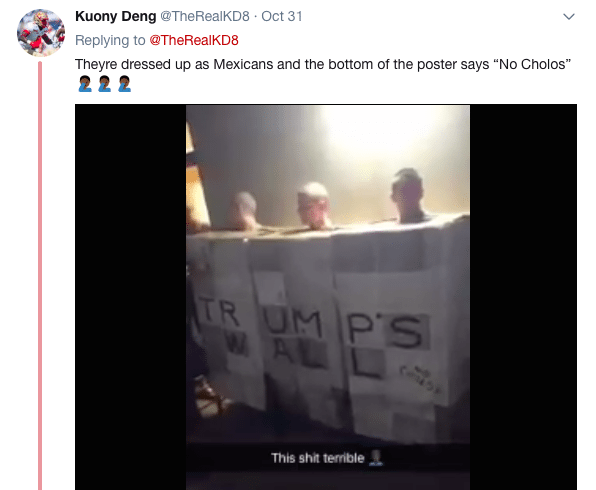Screen dimensions: 596x490
Task: Click the tweet text about the poster
Action: [323, 64]
